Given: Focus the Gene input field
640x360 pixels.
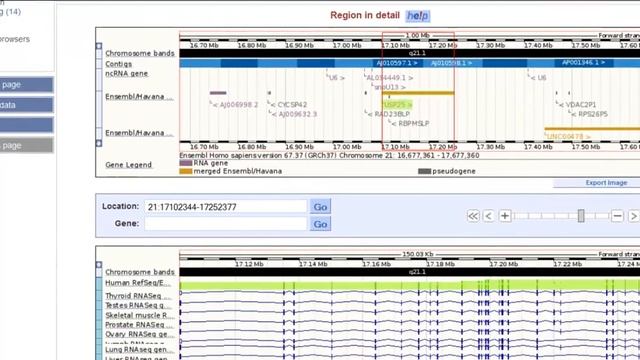Looking at the screenshot, I should pos(225,224).
